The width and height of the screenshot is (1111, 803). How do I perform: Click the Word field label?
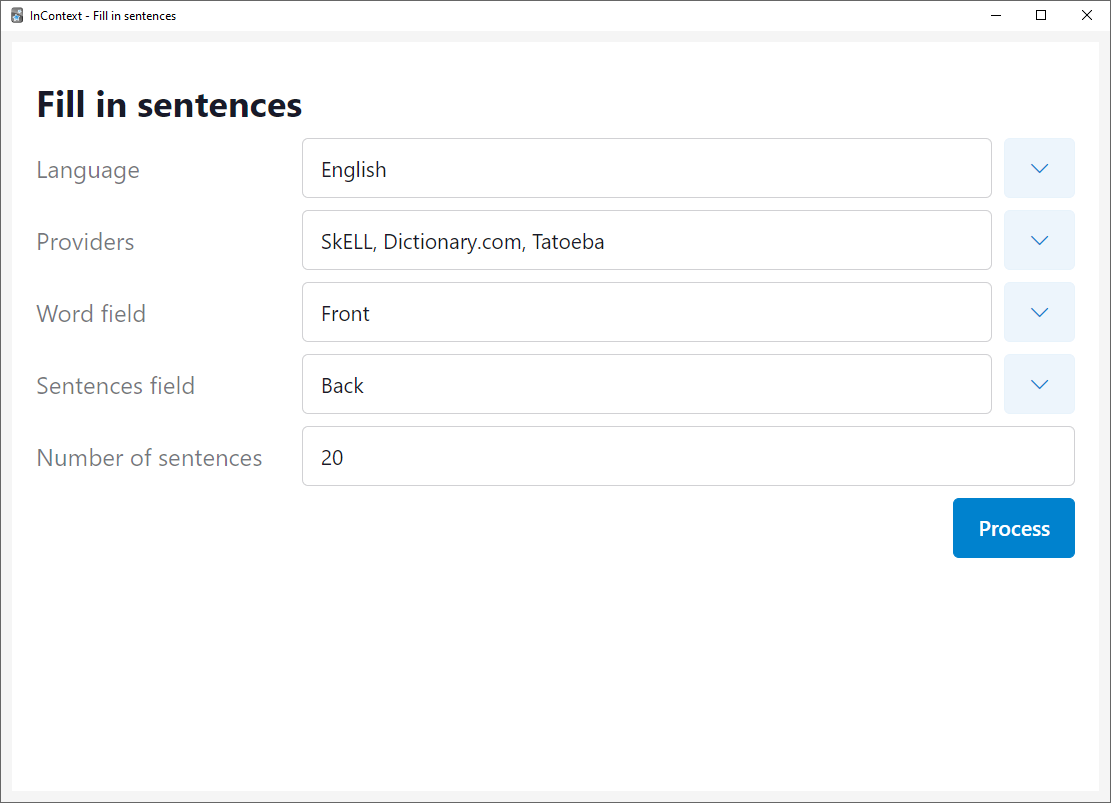tap(91, 314)
